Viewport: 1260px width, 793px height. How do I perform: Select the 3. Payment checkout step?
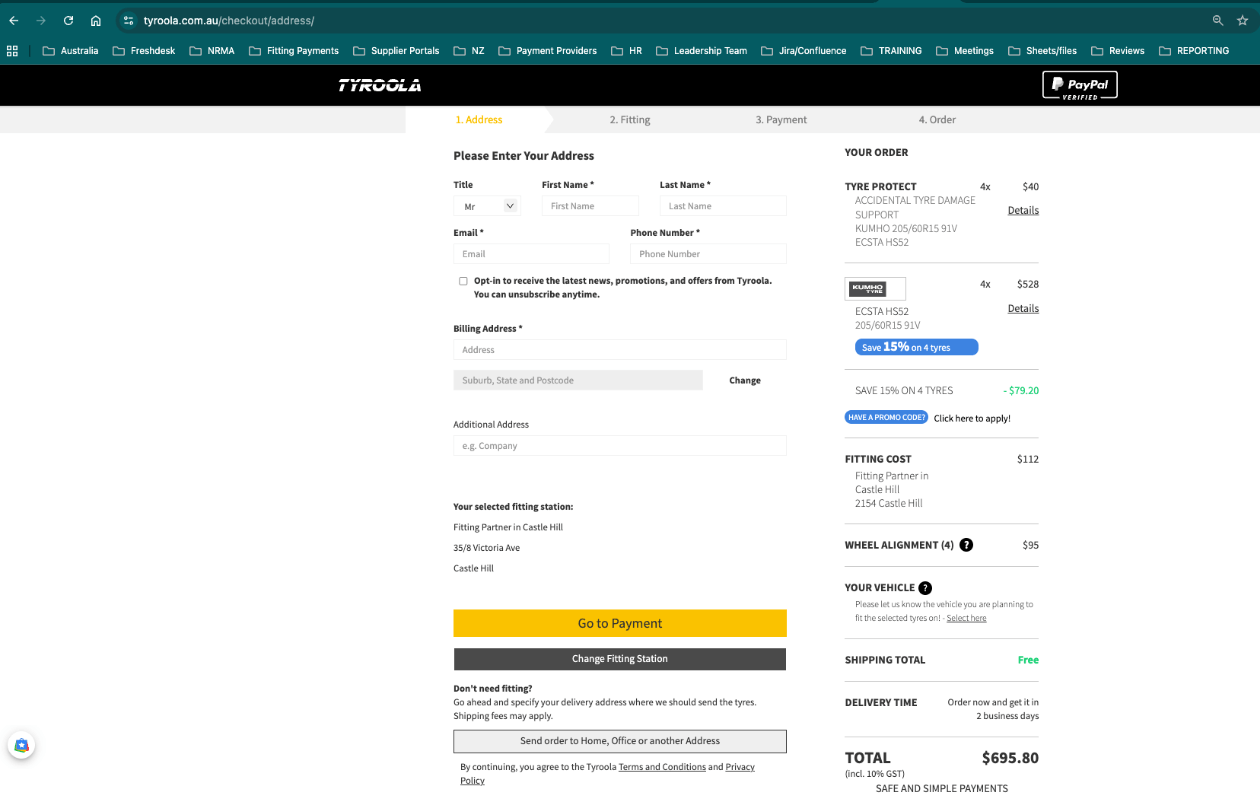(781, 120)
